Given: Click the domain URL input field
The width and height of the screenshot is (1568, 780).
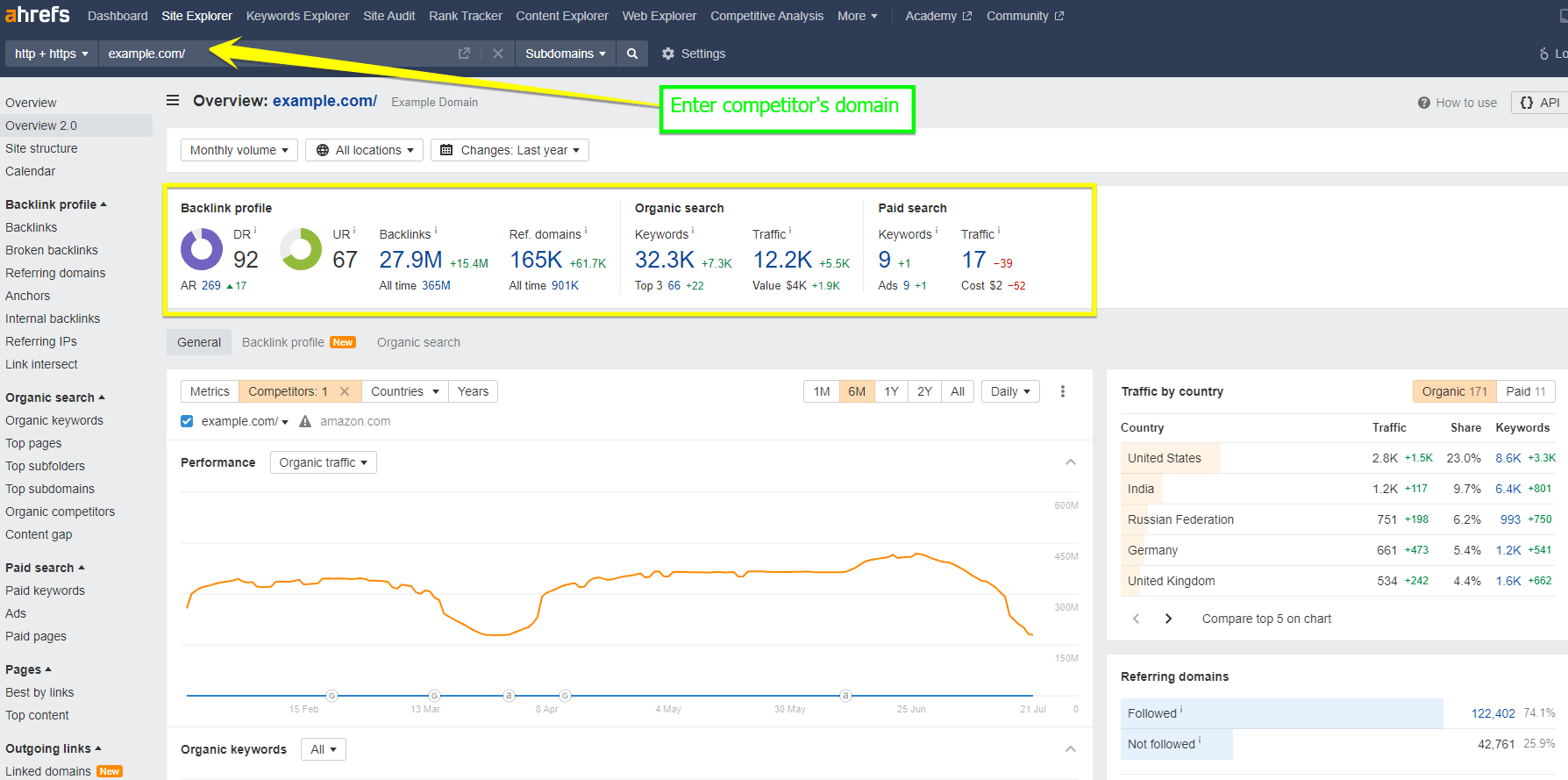Looking at the screenshot, I should point(276,54).
